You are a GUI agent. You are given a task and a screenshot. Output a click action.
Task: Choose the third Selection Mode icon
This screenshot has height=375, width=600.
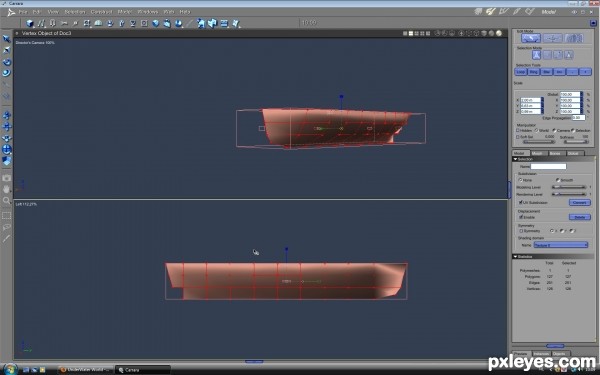[x=558, y=55]
